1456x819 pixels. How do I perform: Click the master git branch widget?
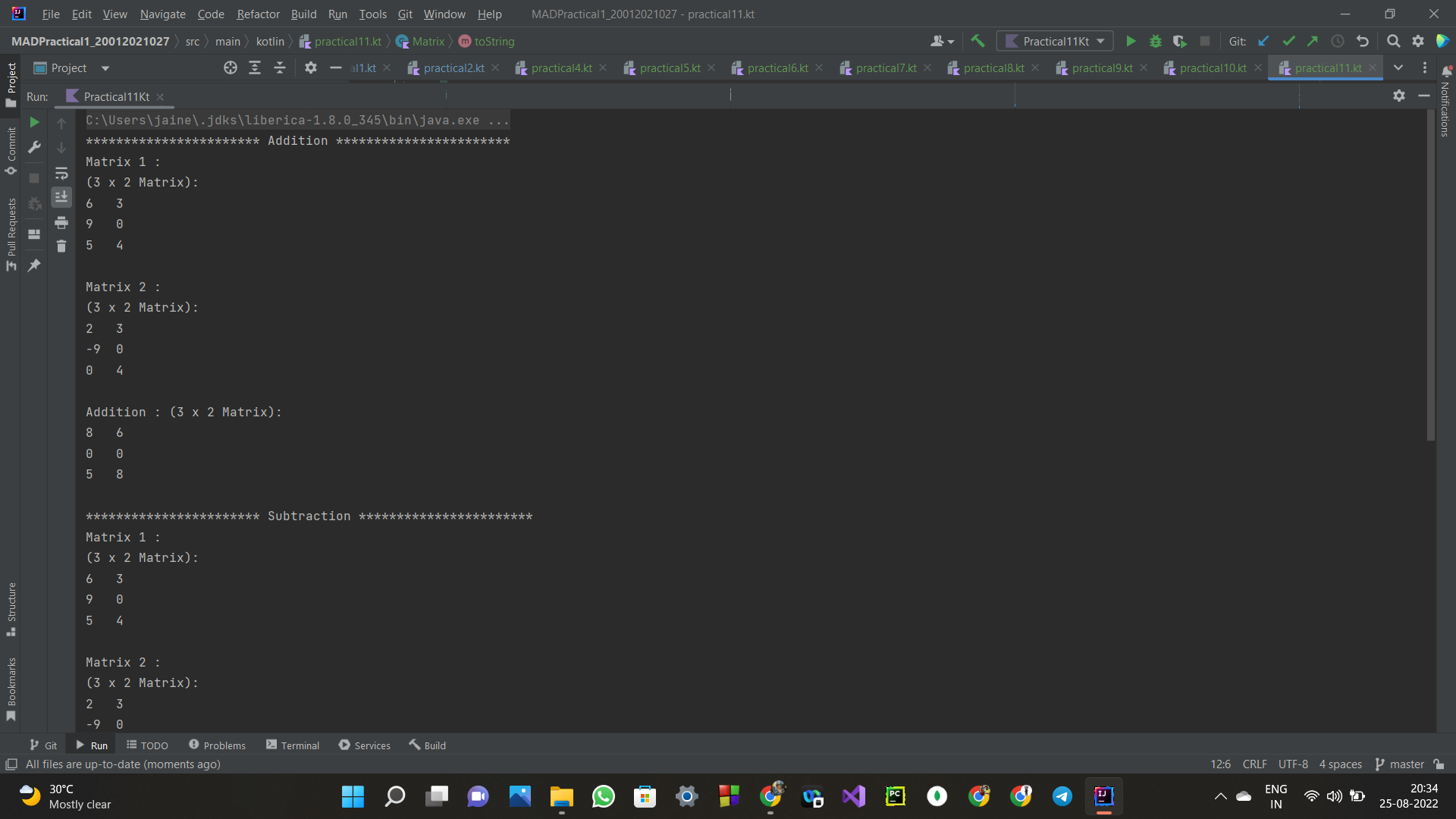coord(1400,764)
